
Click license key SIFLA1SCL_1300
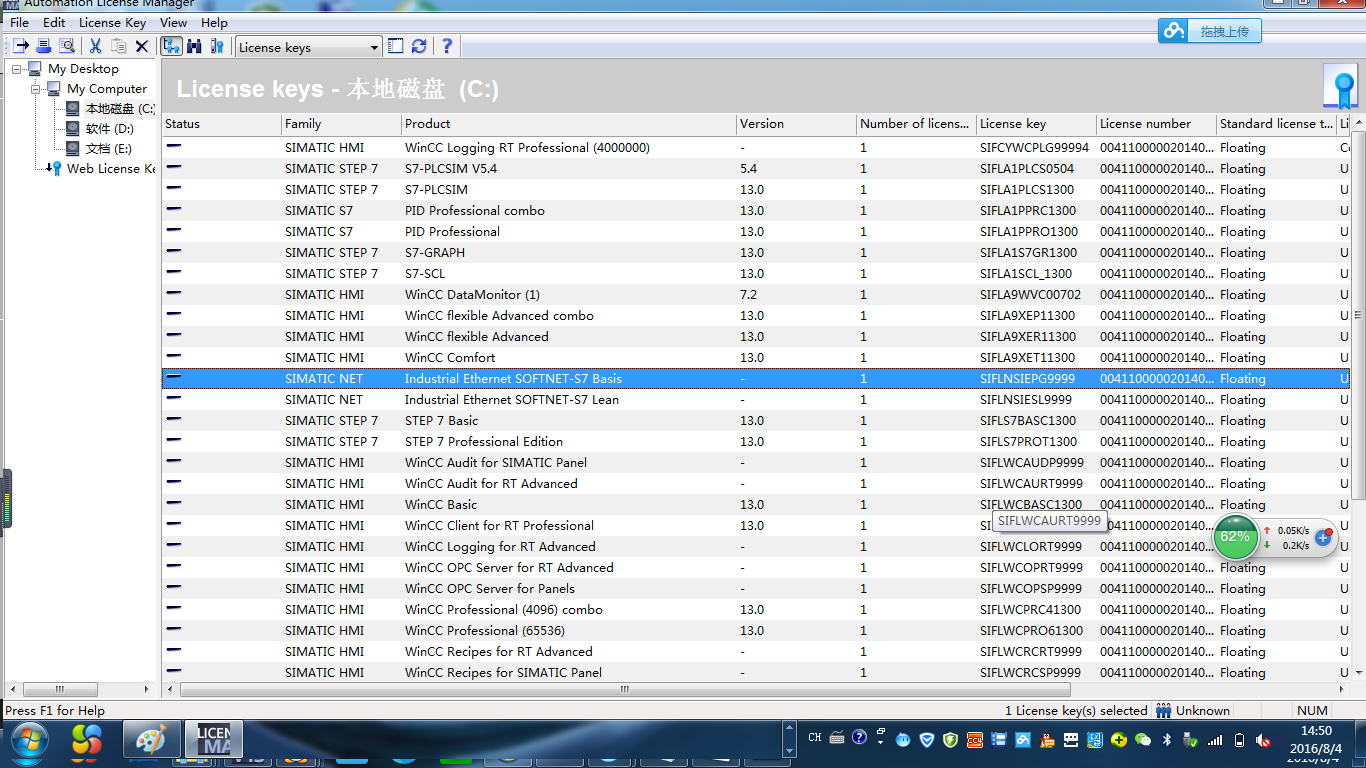(1026, 274)
